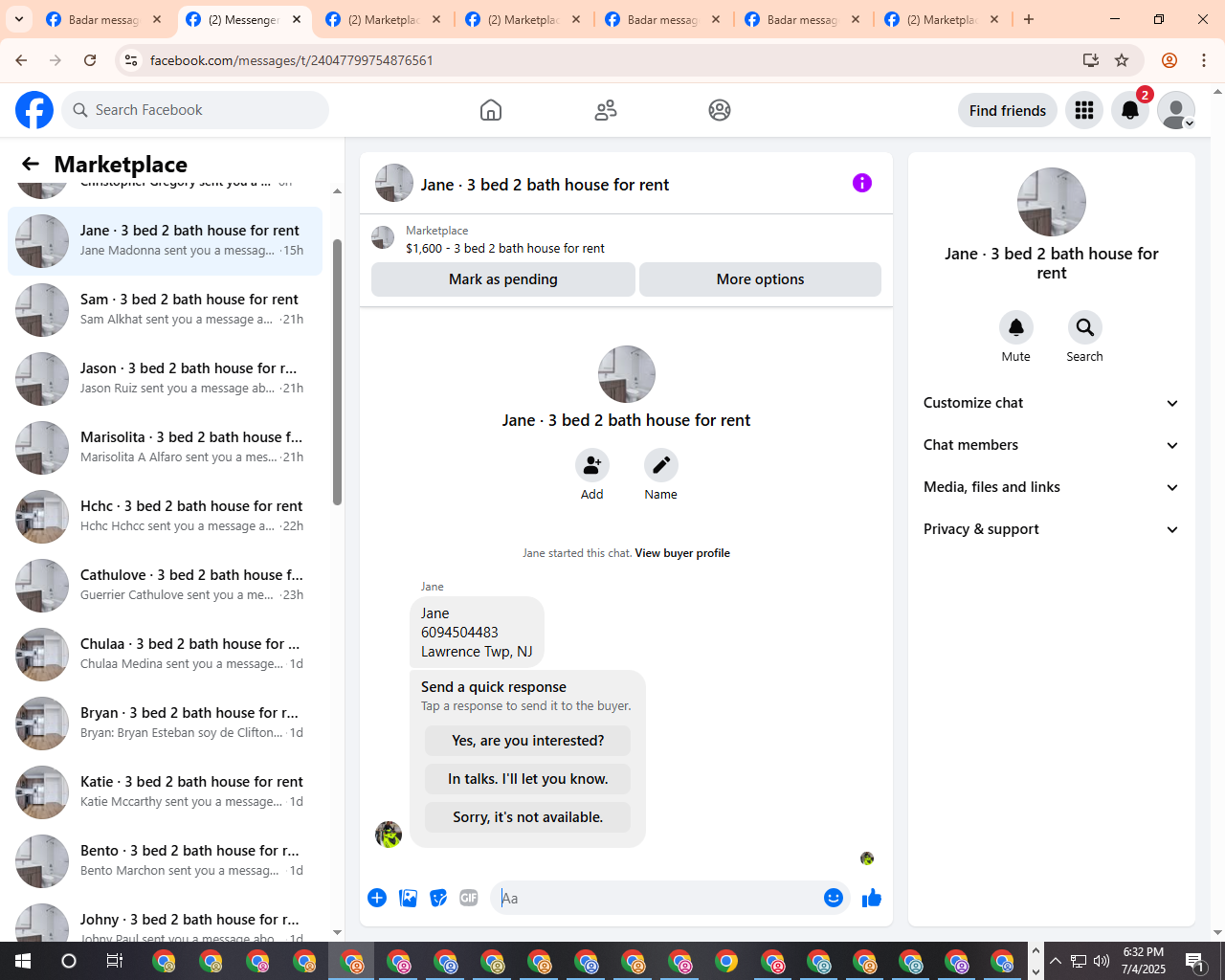Viewport: 1225px width, 980px height.
Task: Open Marisolita's conversation
Action: [x=165, y=448]
